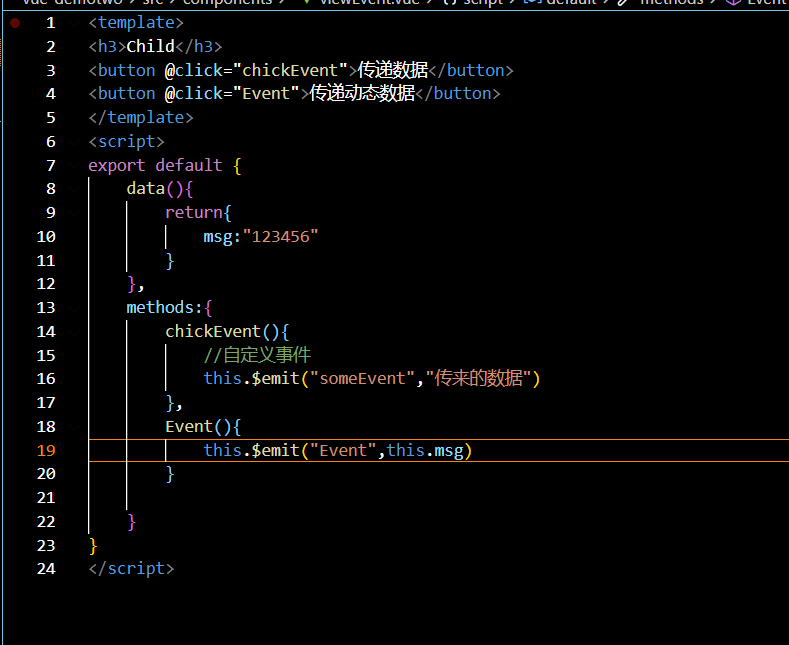The image size is (789, 645).
Task: Collapse the chickEvent method at line 14
Action: tap(75, 332)
